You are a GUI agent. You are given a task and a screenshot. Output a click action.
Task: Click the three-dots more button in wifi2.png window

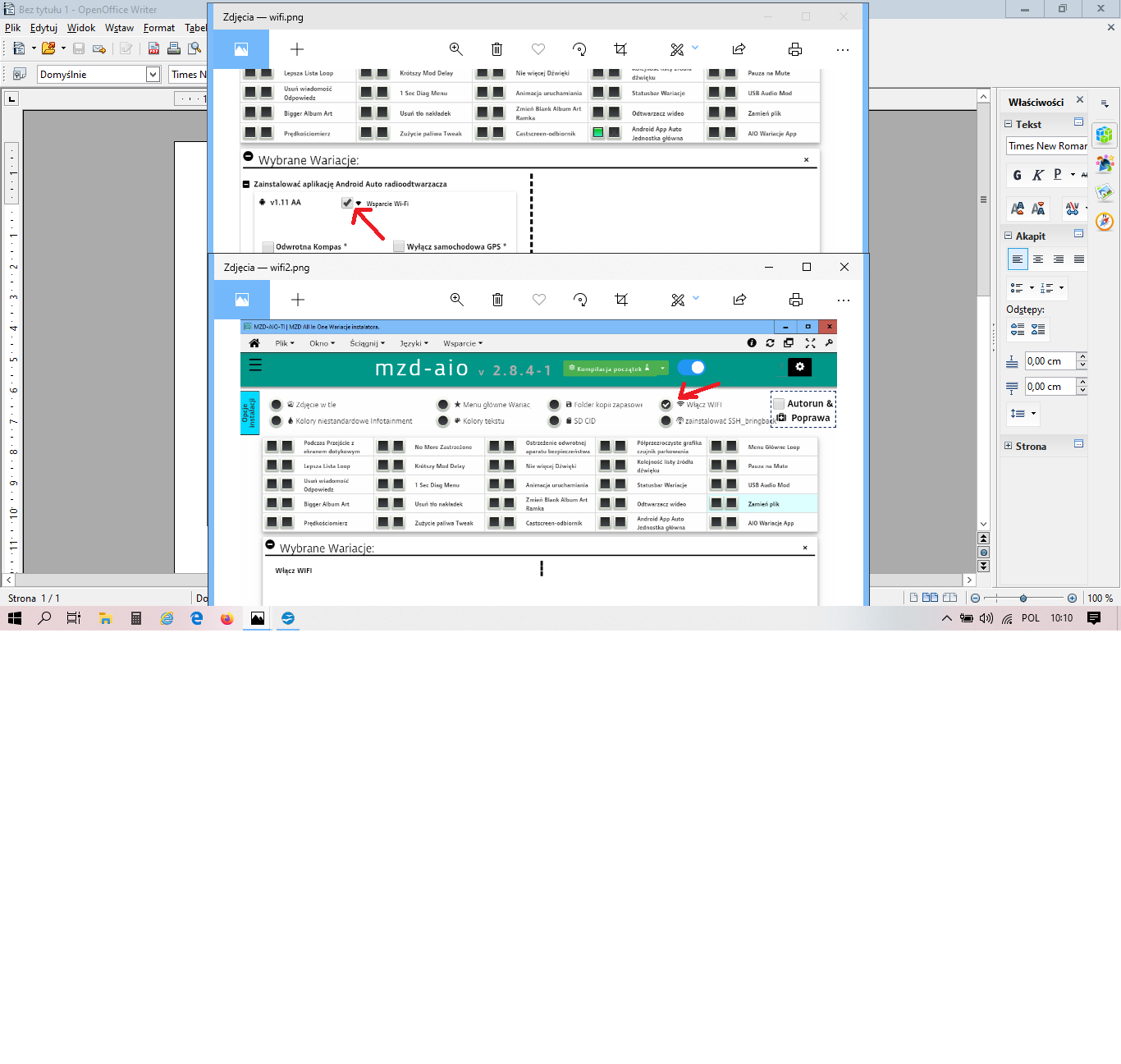click(x=843, y=300)
